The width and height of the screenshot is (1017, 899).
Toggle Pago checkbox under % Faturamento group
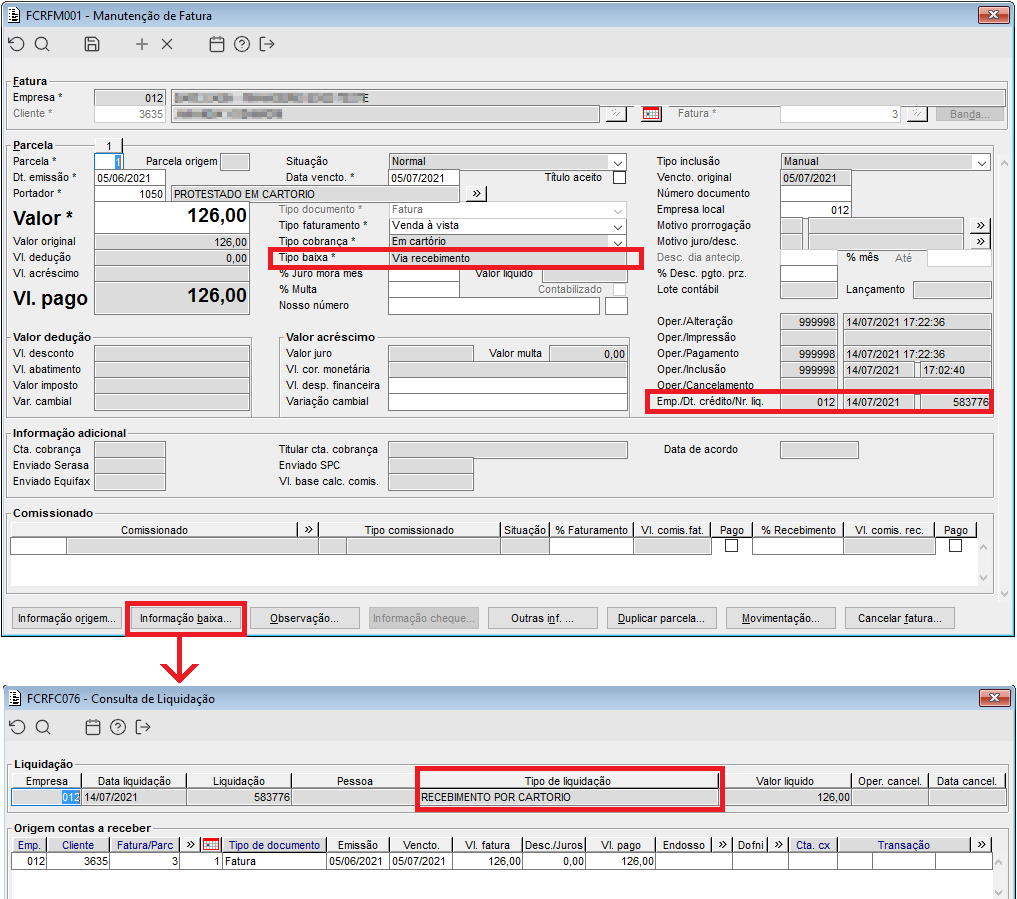tap(731, 546)
